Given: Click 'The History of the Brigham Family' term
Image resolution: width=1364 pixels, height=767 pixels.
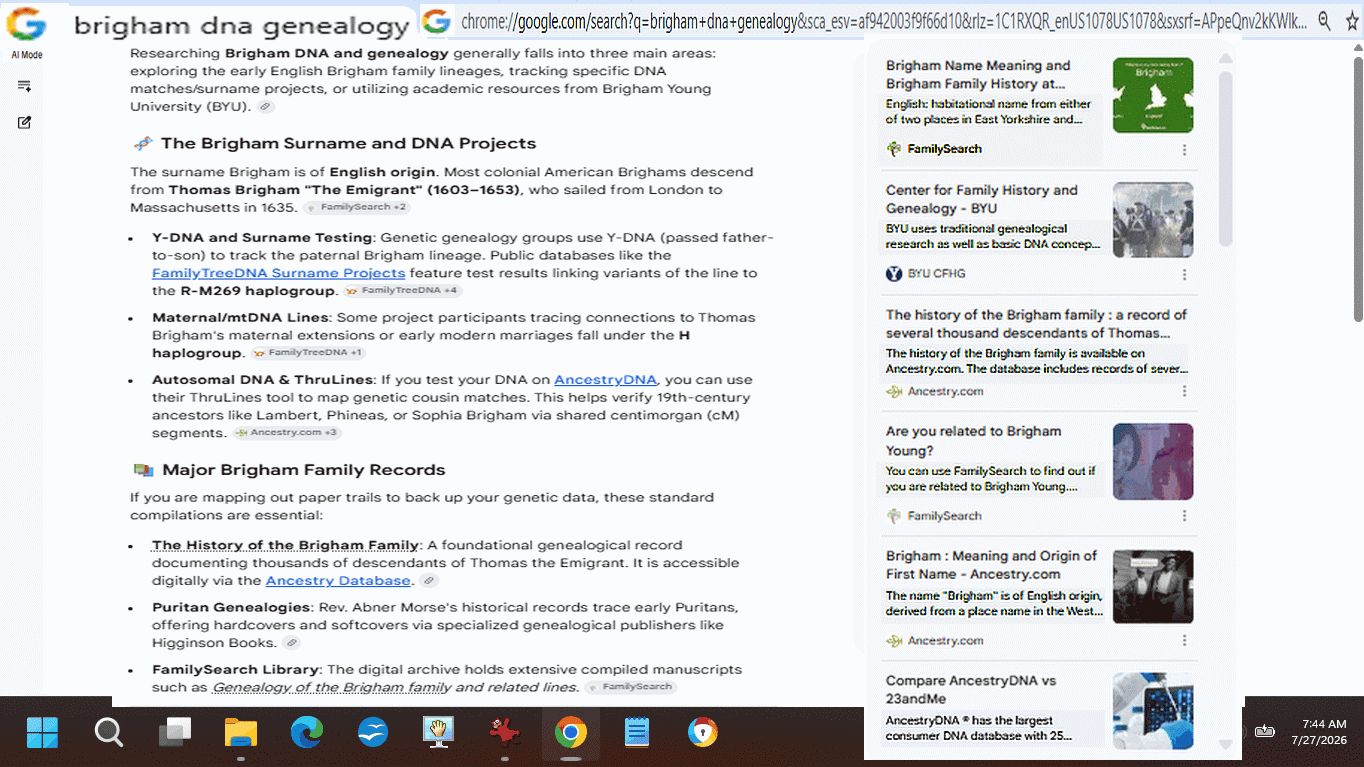Looking at the screenshot, I should (285, 545).
